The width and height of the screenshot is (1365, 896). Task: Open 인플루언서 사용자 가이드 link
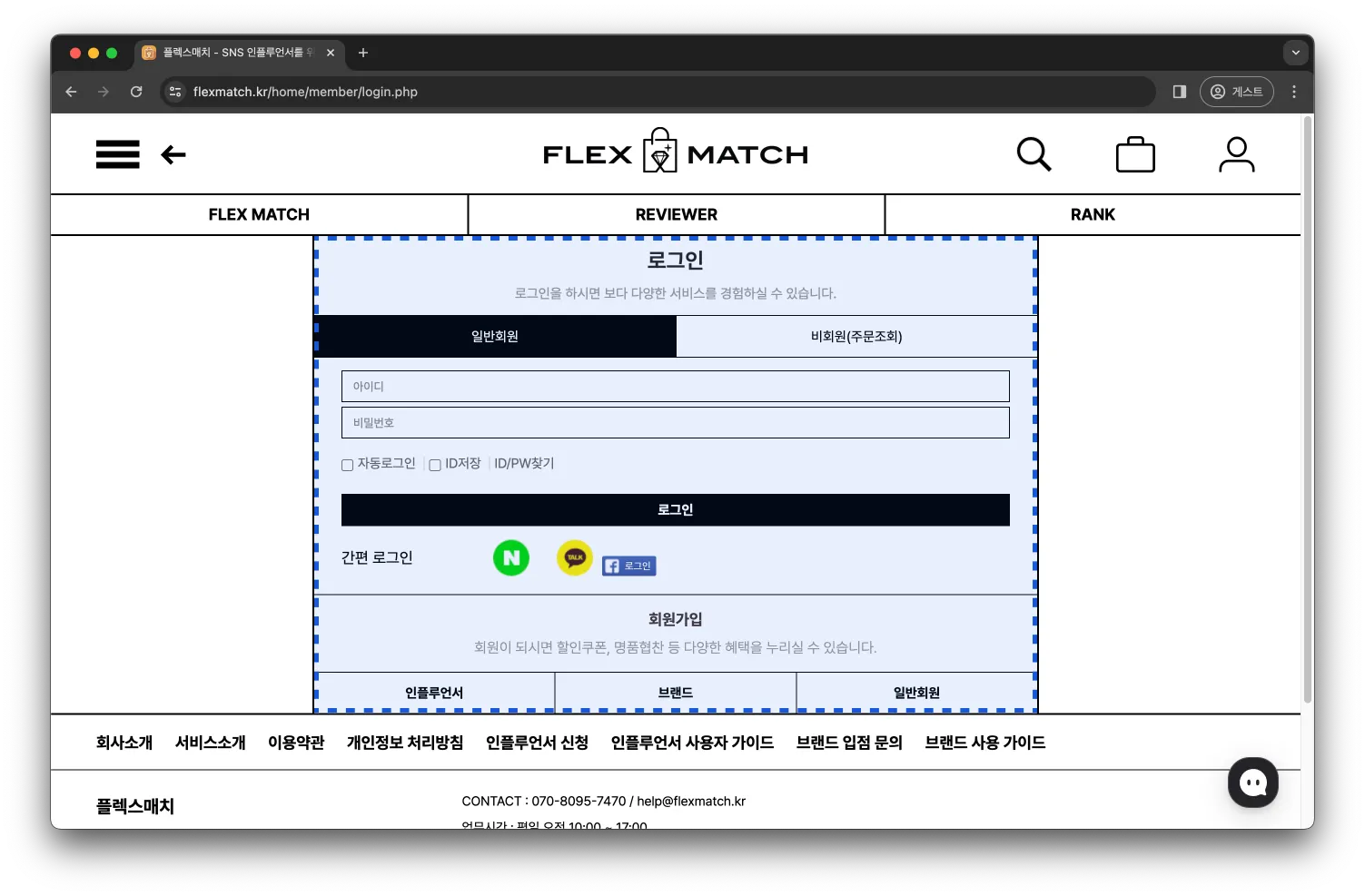coord(693,743)
